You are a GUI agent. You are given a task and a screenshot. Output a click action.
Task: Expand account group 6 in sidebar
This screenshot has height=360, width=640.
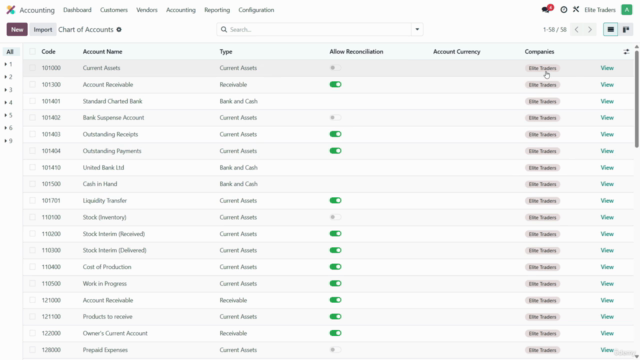8,128
